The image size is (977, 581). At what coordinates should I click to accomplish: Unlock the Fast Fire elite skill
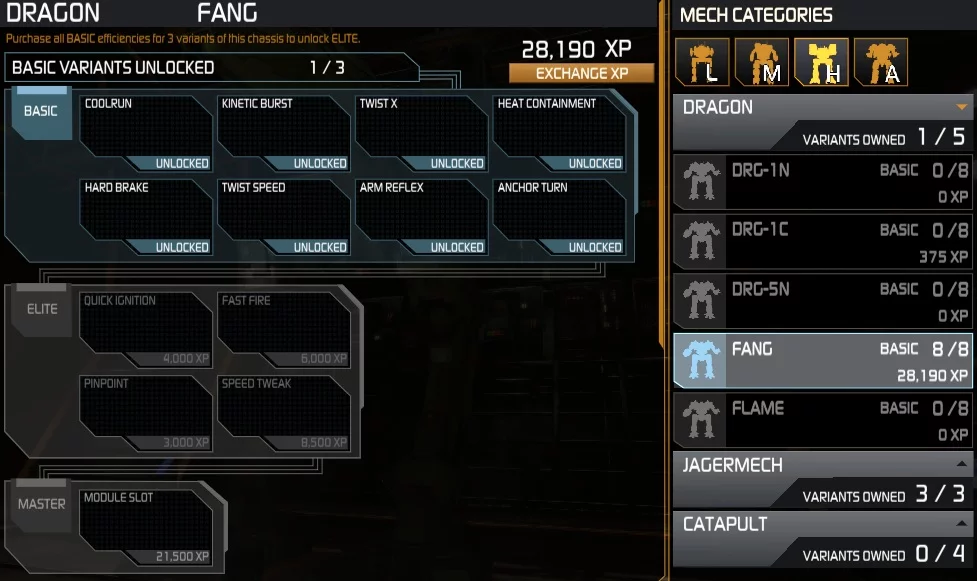pos(284,330)
